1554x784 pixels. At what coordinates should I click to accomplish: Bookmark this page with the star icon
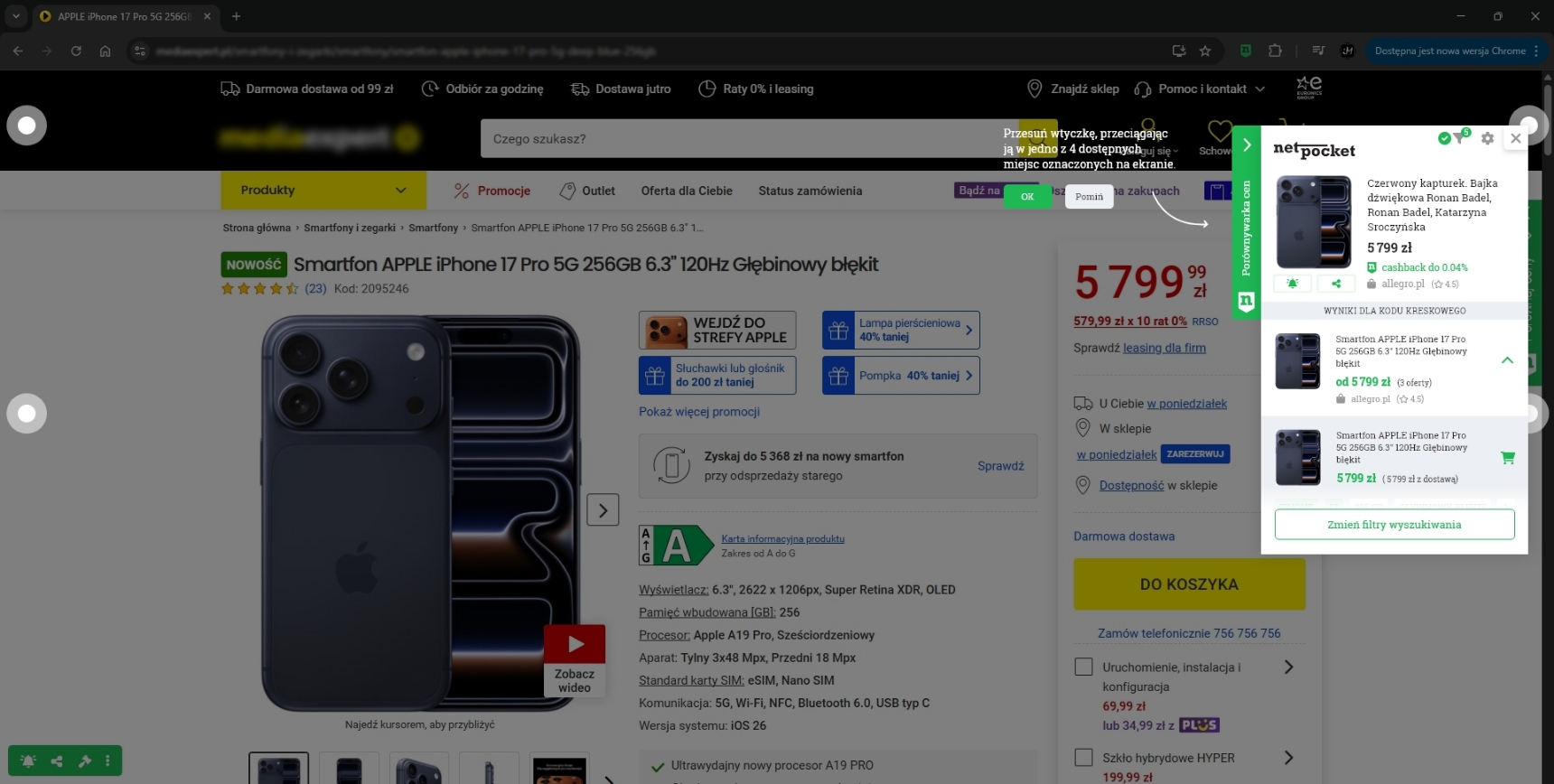(x=1204, y=51)
